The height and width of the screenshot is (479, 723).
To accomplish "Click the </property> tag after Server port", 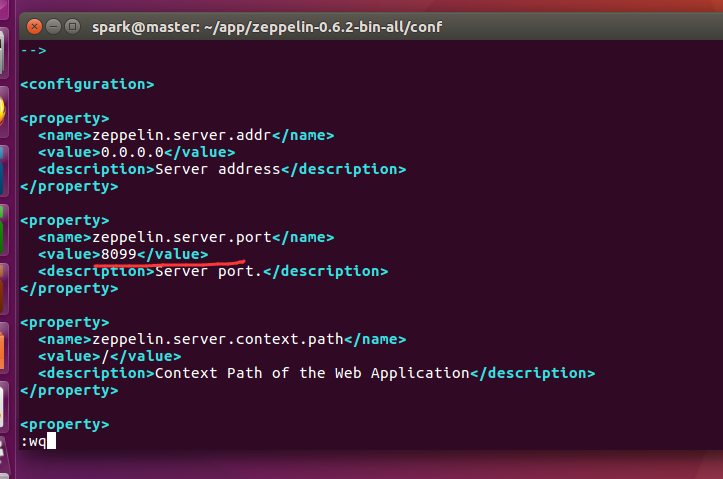I will coord(69,288).
